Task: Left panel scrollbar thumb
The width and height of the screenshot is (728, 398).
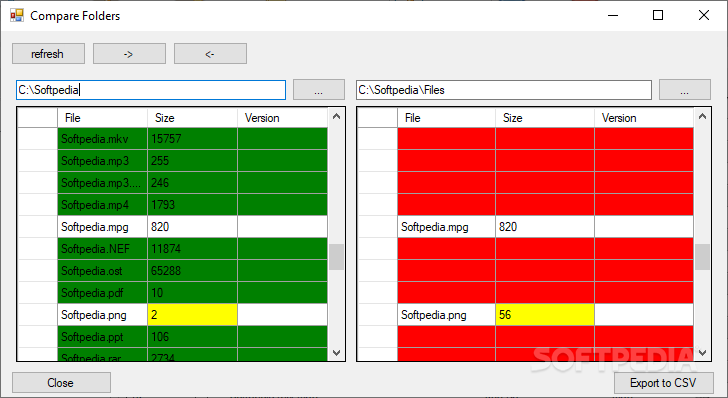Action: (337, 257)
